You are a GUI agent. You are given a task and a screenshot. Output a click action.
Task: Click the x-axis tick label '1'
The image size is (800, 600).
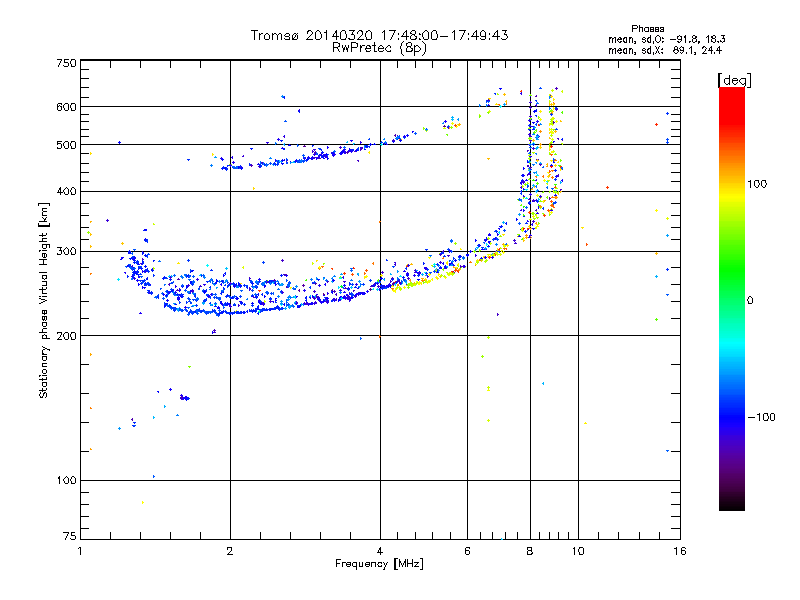tap(80, 551)
